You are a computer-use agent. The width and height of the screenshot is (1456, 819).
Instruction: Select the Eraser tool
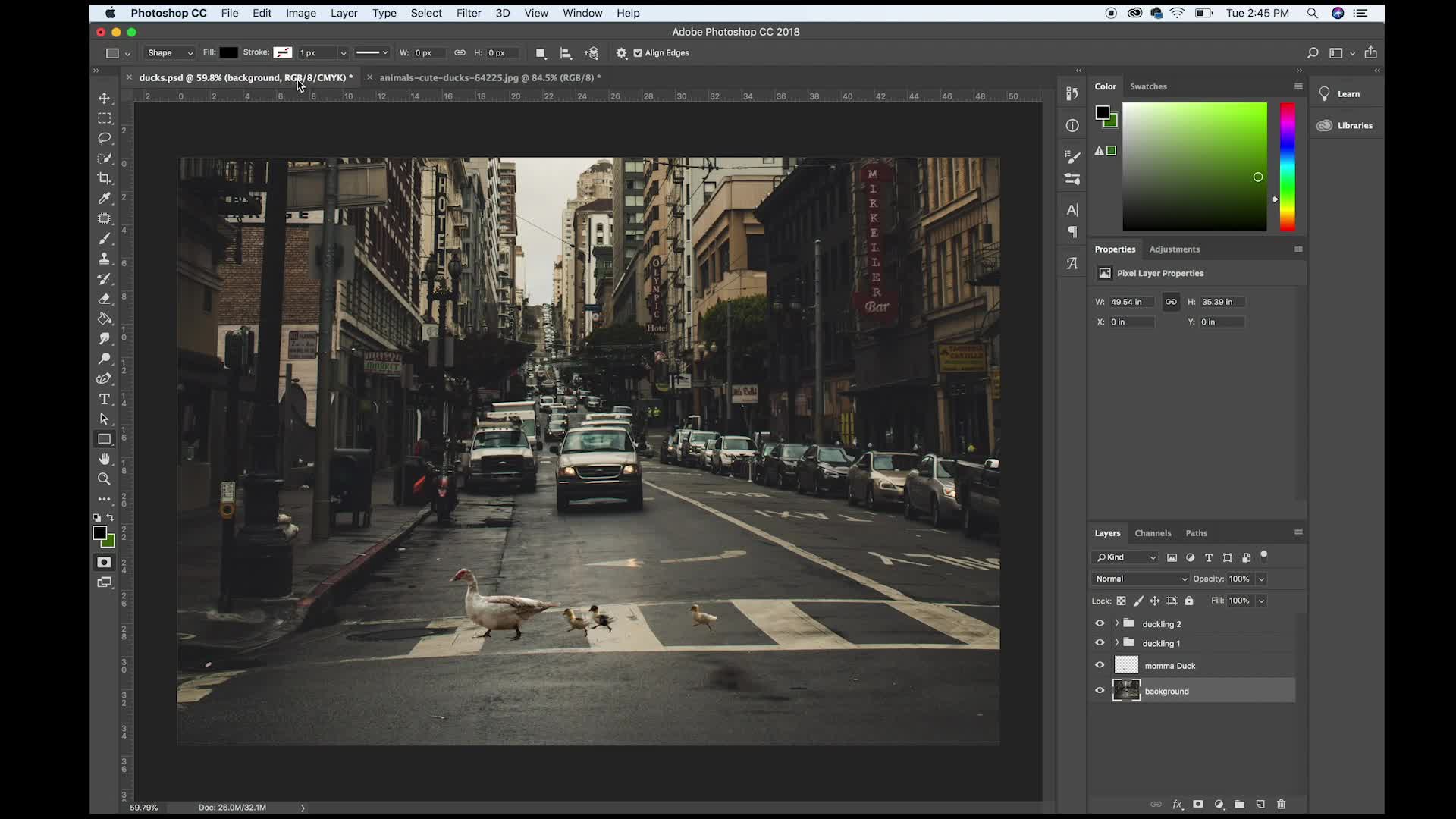click(105, 299)
